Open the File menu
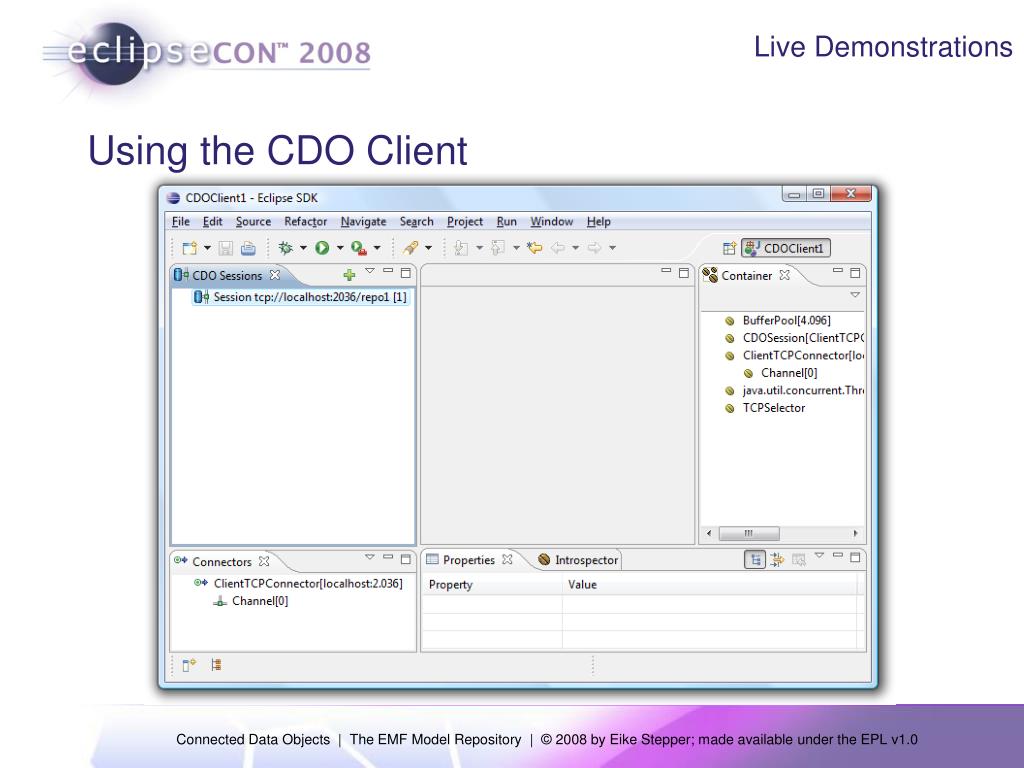 181,221
